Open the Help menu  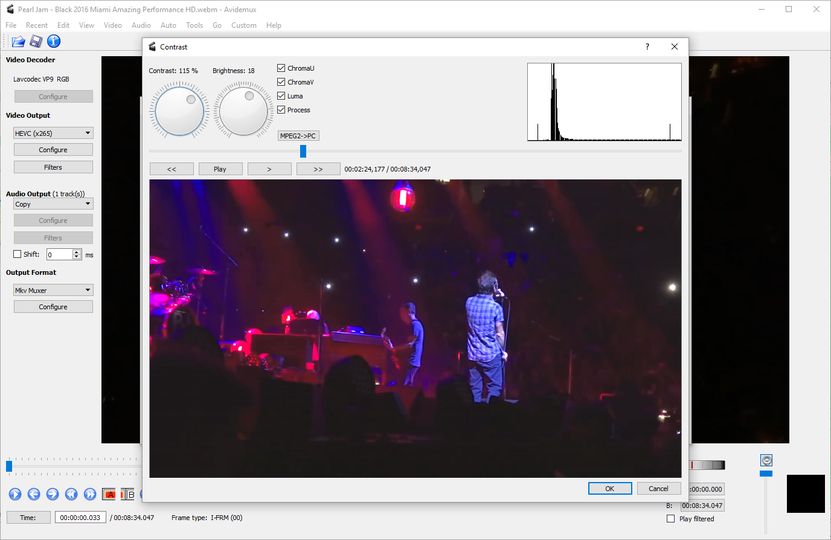point(273,25)
